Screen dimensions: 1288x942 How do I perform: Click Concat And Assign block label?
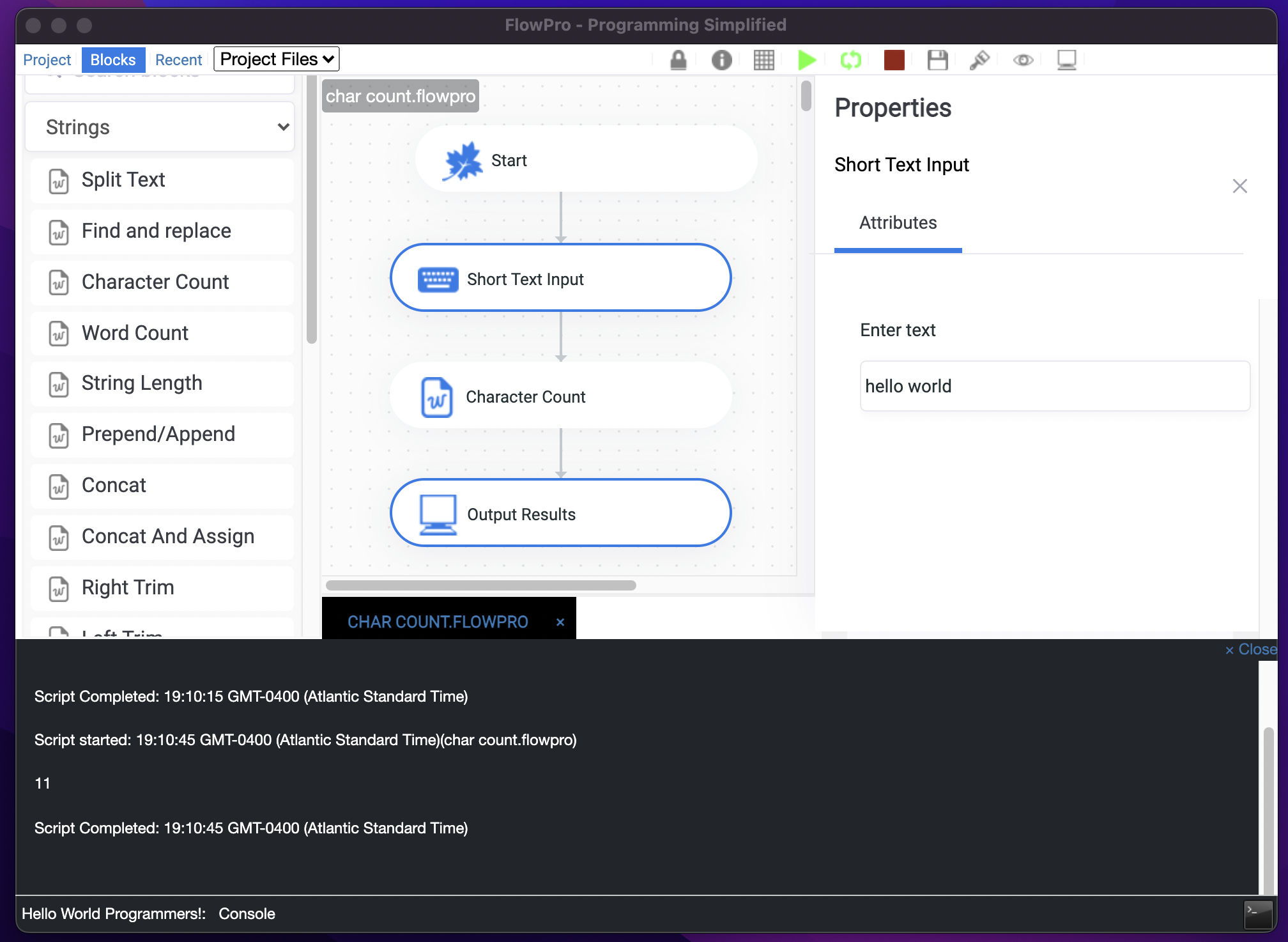[168, 536]
